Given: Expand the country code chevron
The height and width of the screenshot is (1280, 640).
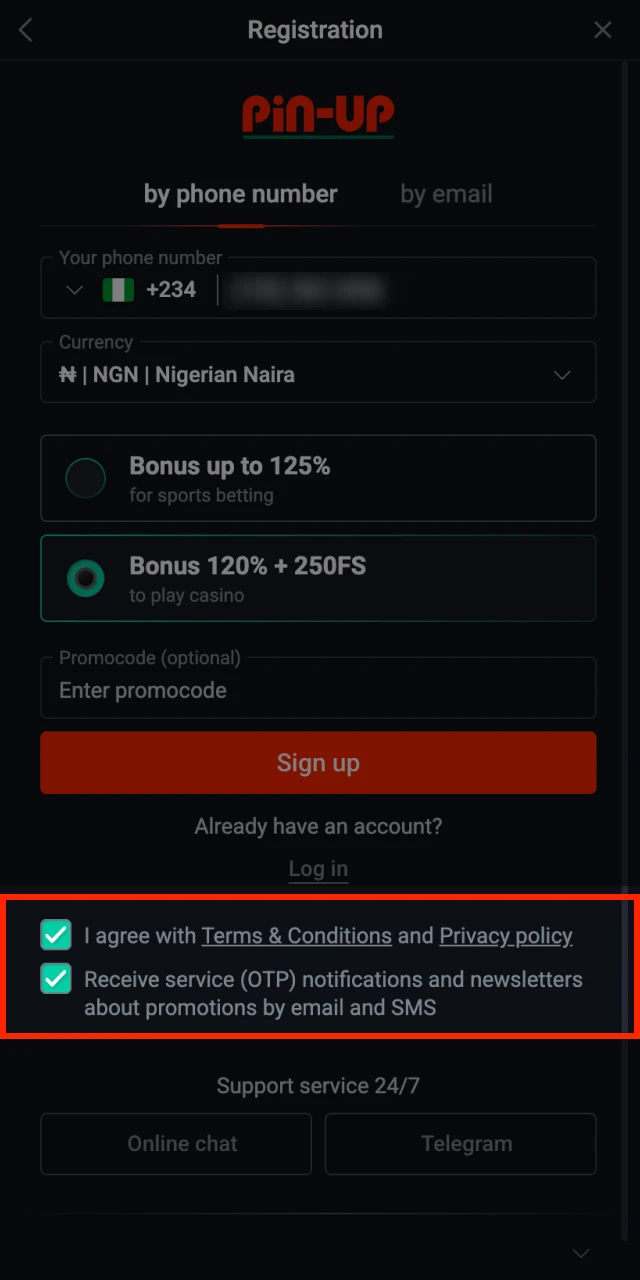Looking at the screenshot, I should 74,290.
